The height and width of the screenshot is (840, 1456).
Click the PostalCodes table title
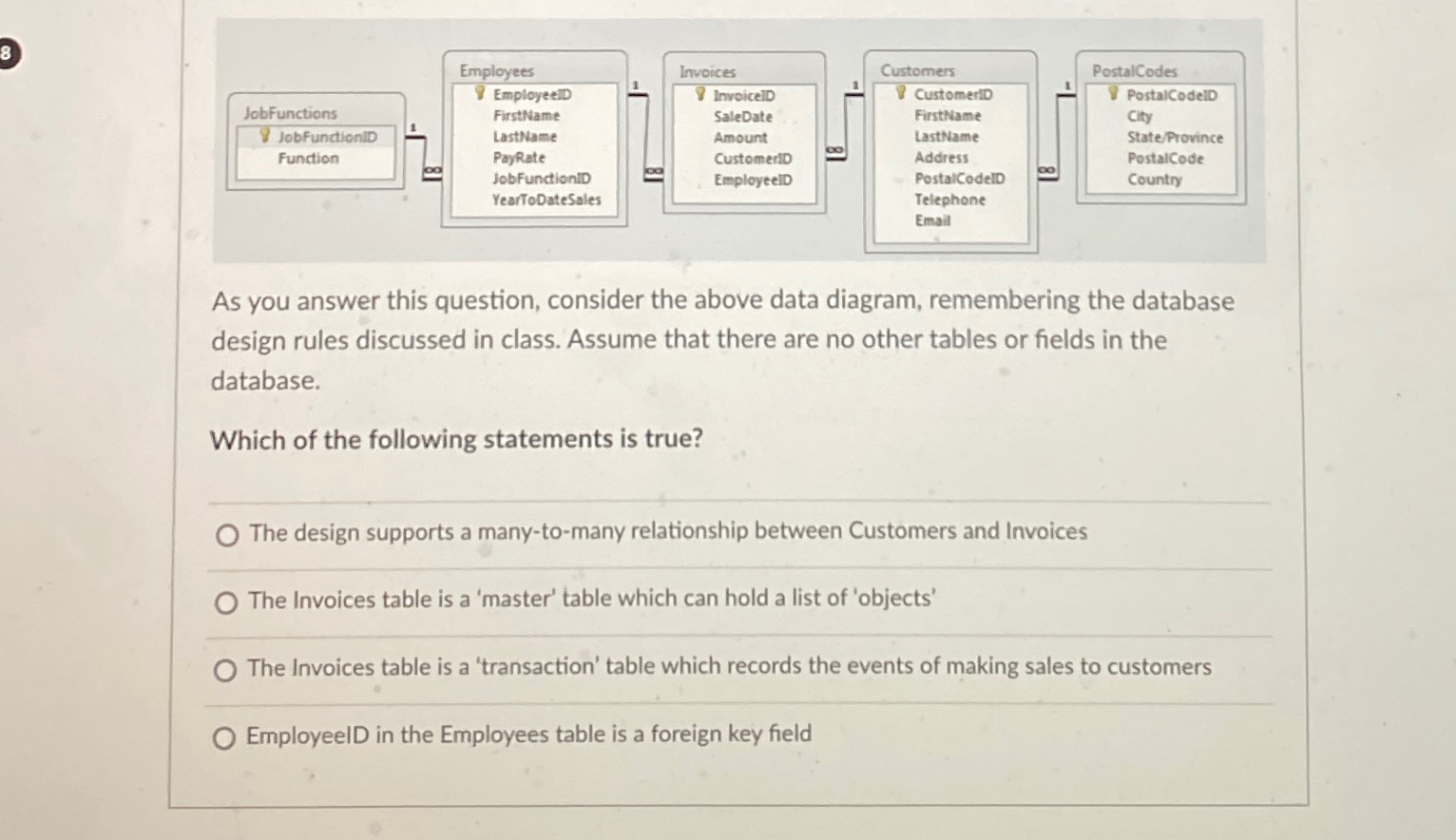click(1134, 71)
